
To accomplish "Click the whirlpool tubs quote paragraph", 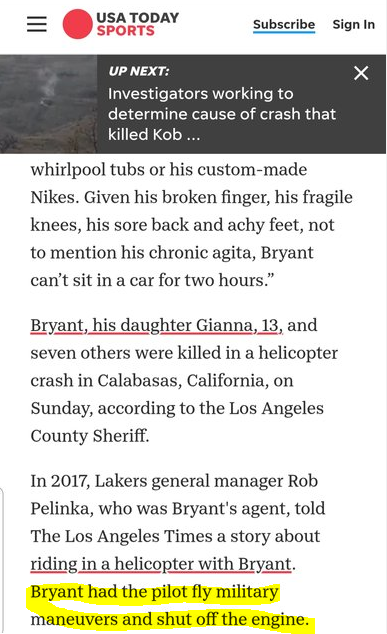I will 191,225.
